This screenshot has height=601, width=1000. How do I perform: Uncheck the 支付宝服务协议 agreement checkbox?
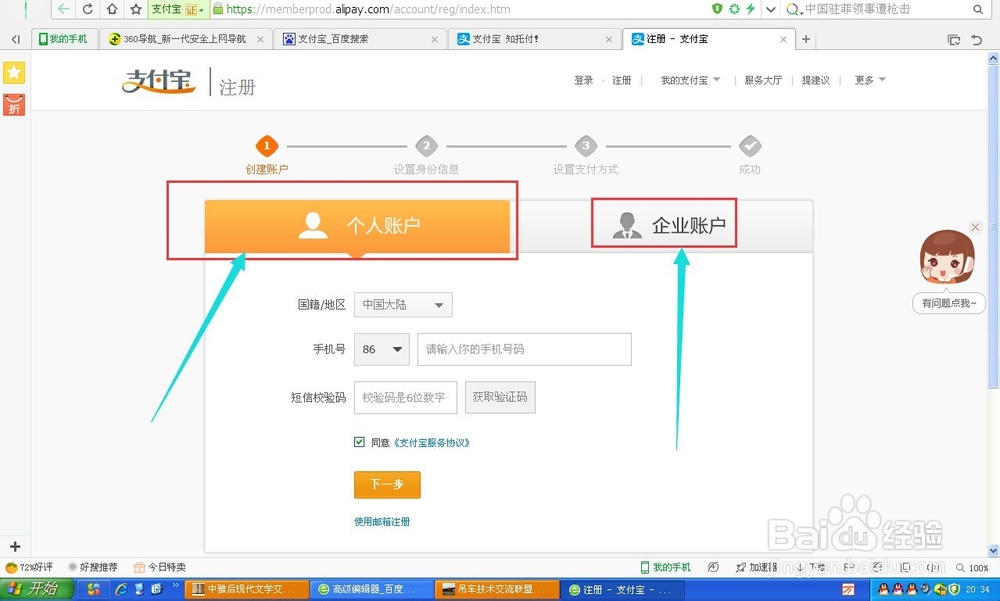358,441
